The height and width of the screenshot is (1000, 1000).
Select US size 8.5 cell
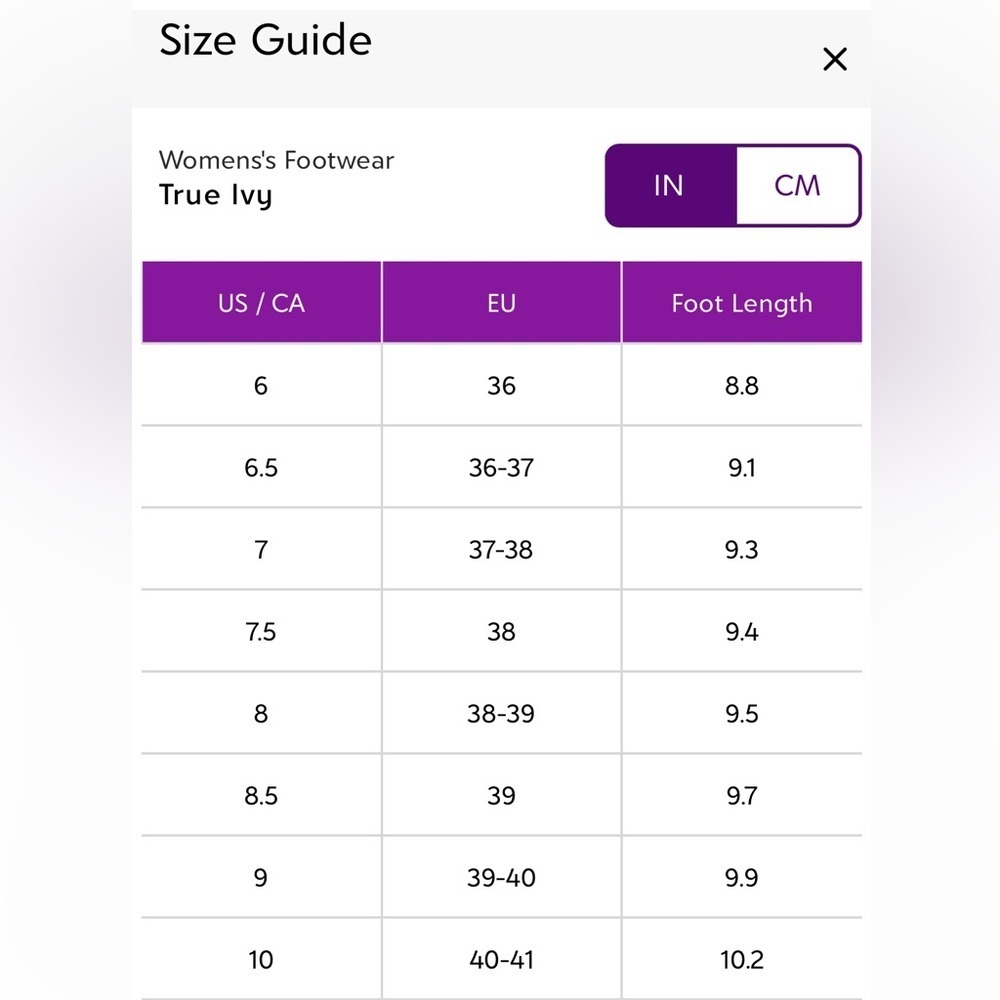(261, 796)
